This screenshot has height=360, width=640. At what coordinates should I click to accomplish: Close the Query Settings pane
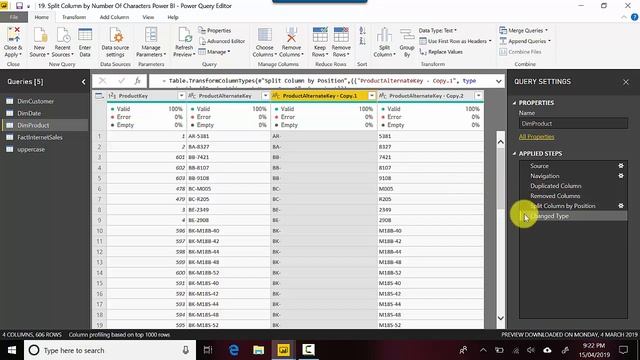(x=626, y=82)
